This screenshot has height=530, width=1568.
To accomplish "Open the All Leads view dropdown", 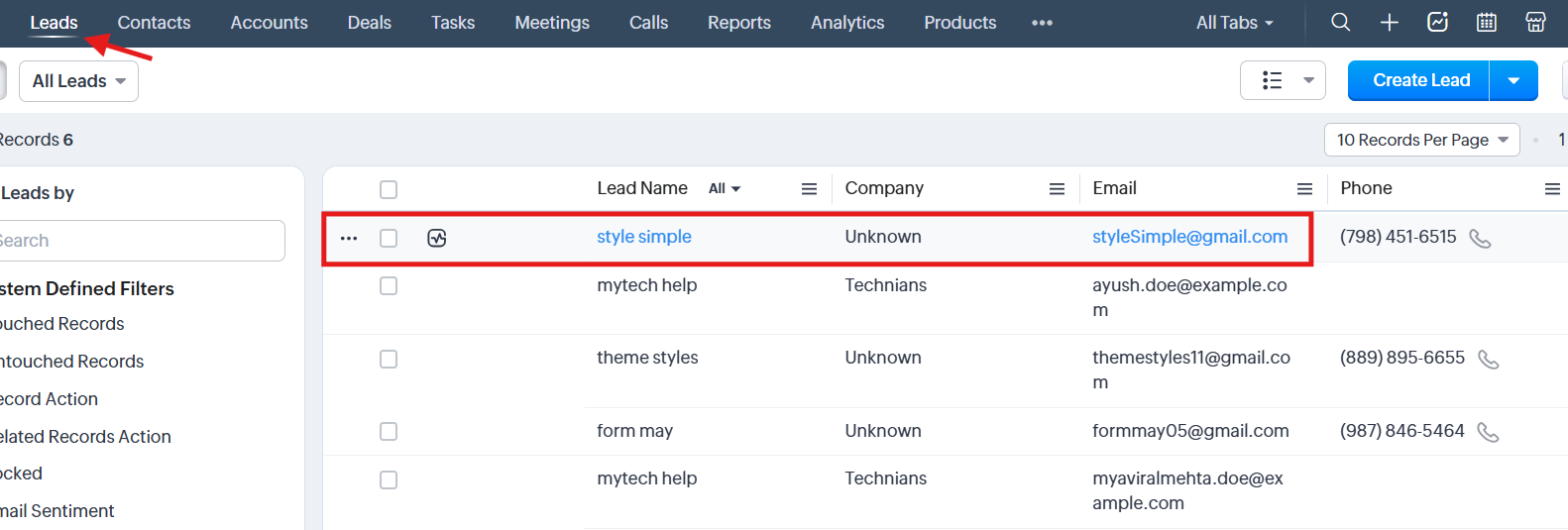I will pyautogui.click(x=78, y=81).
